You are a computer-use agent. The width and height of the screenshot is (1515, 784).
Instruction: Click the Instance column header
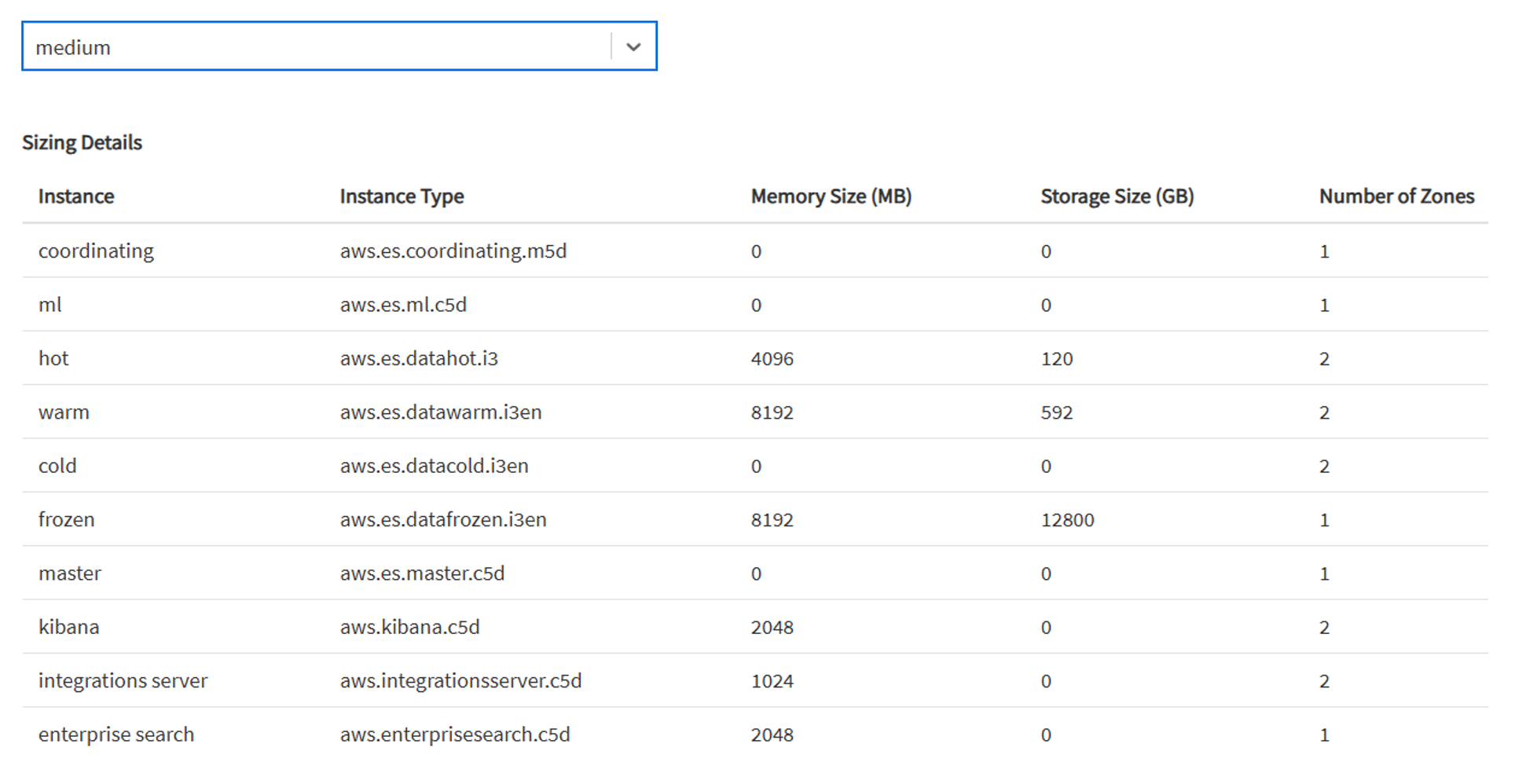75,196
